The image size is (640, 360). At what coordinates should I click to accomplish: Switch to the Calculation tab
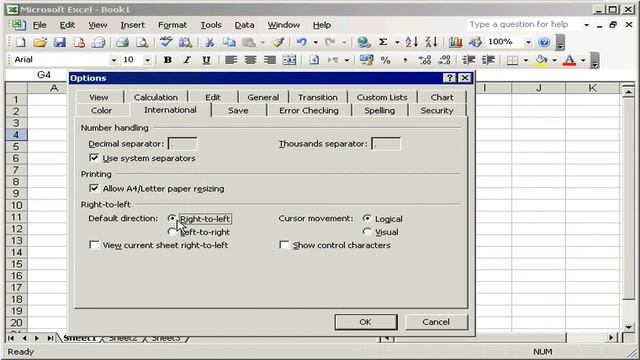156,97
